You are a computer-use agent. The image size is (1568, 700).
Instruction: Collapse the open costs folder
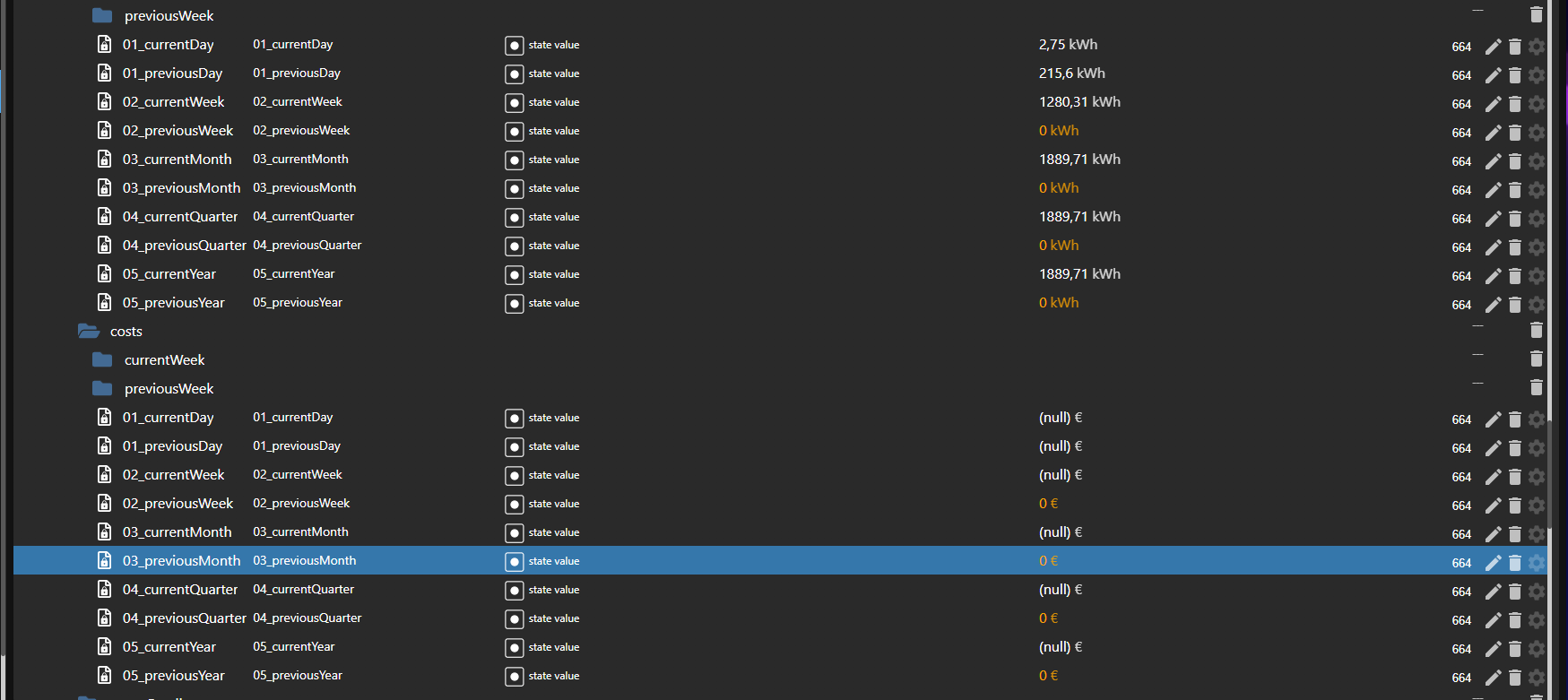point(88,331)
